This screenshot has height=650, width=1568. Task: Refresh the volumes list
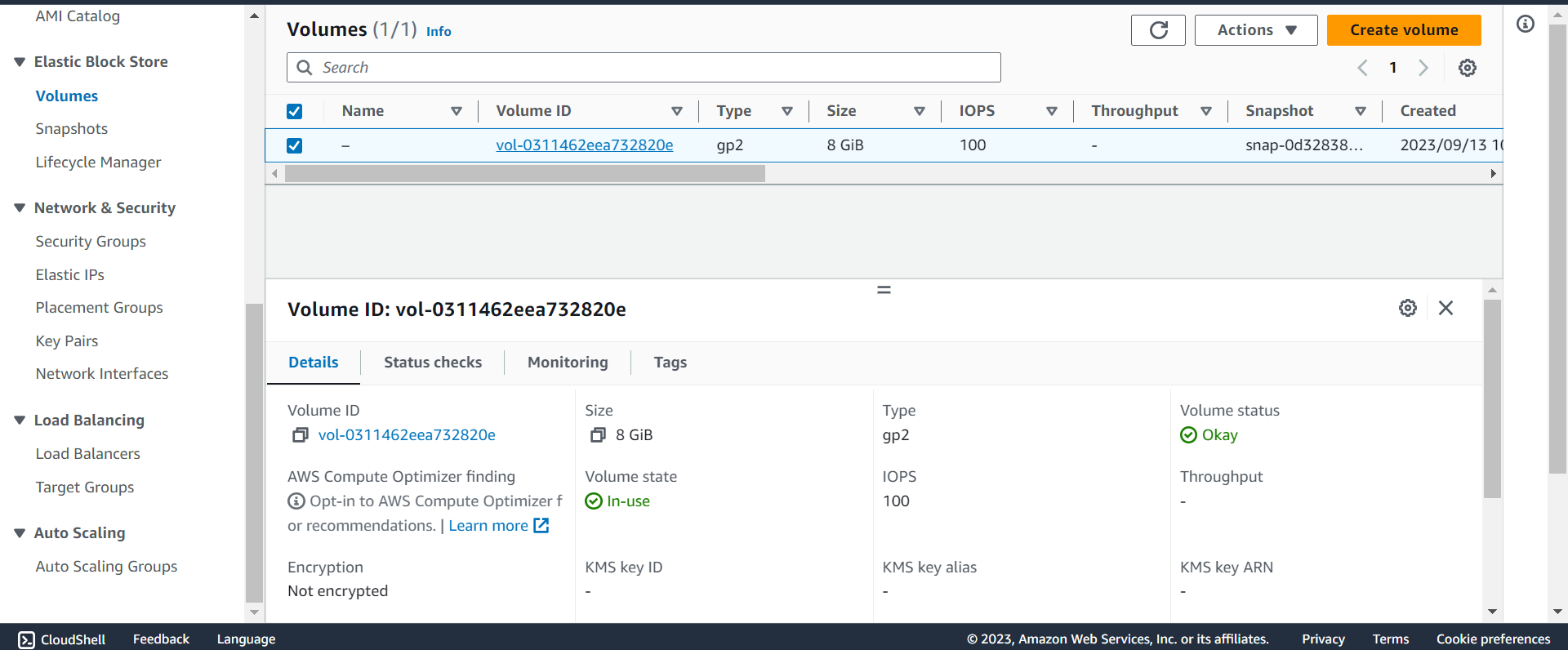tap(1158, 30)
